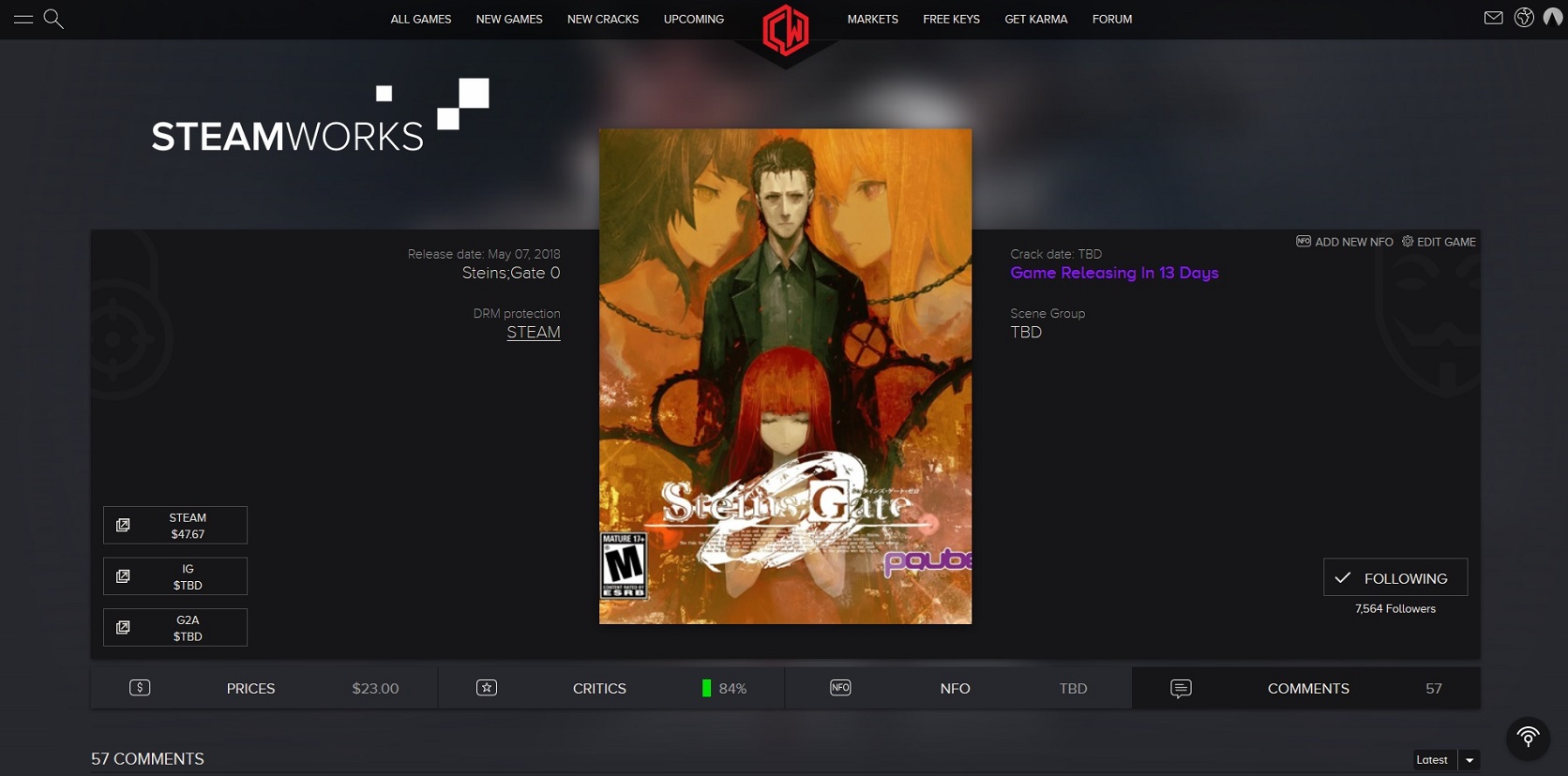
Task: Open the Markets menu
Action: click(873, 19)
